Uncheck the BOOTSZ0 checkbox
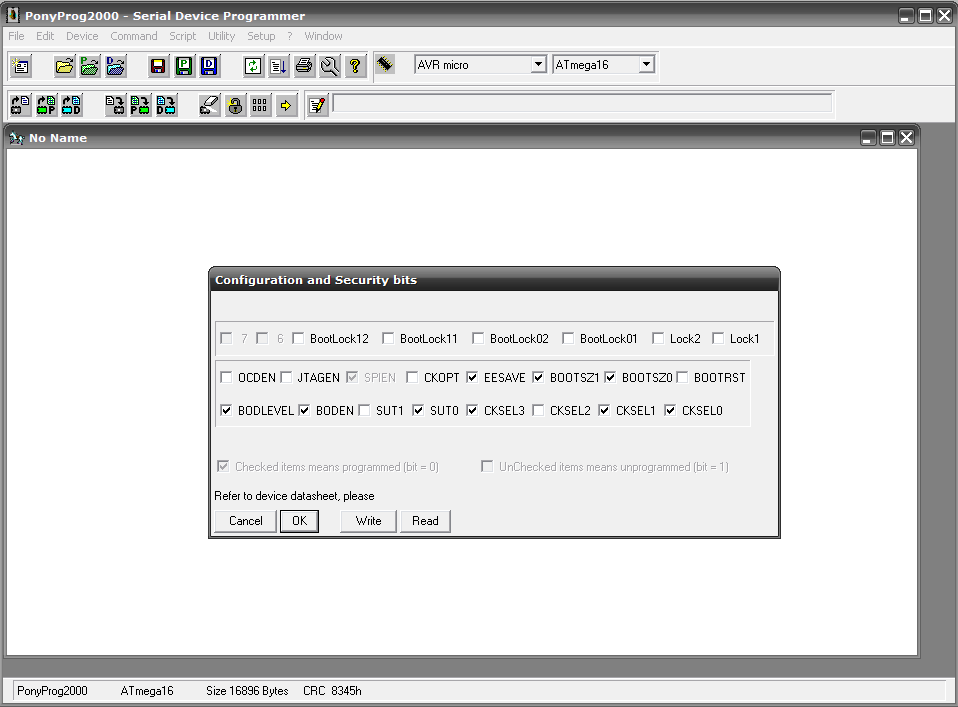Screen dimensions: 958x707 [610, 378]
